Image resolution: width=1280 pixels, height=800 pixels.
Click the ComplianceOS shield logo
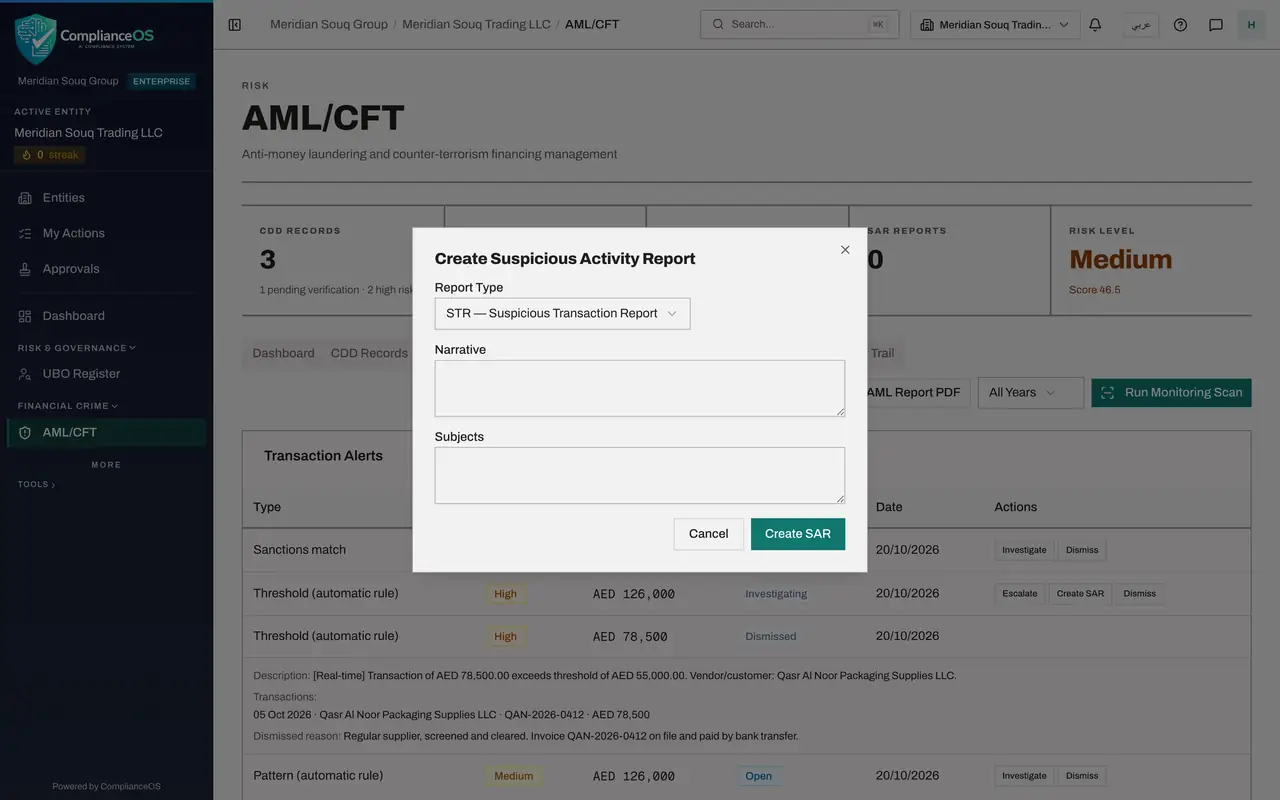coord(36,39)
